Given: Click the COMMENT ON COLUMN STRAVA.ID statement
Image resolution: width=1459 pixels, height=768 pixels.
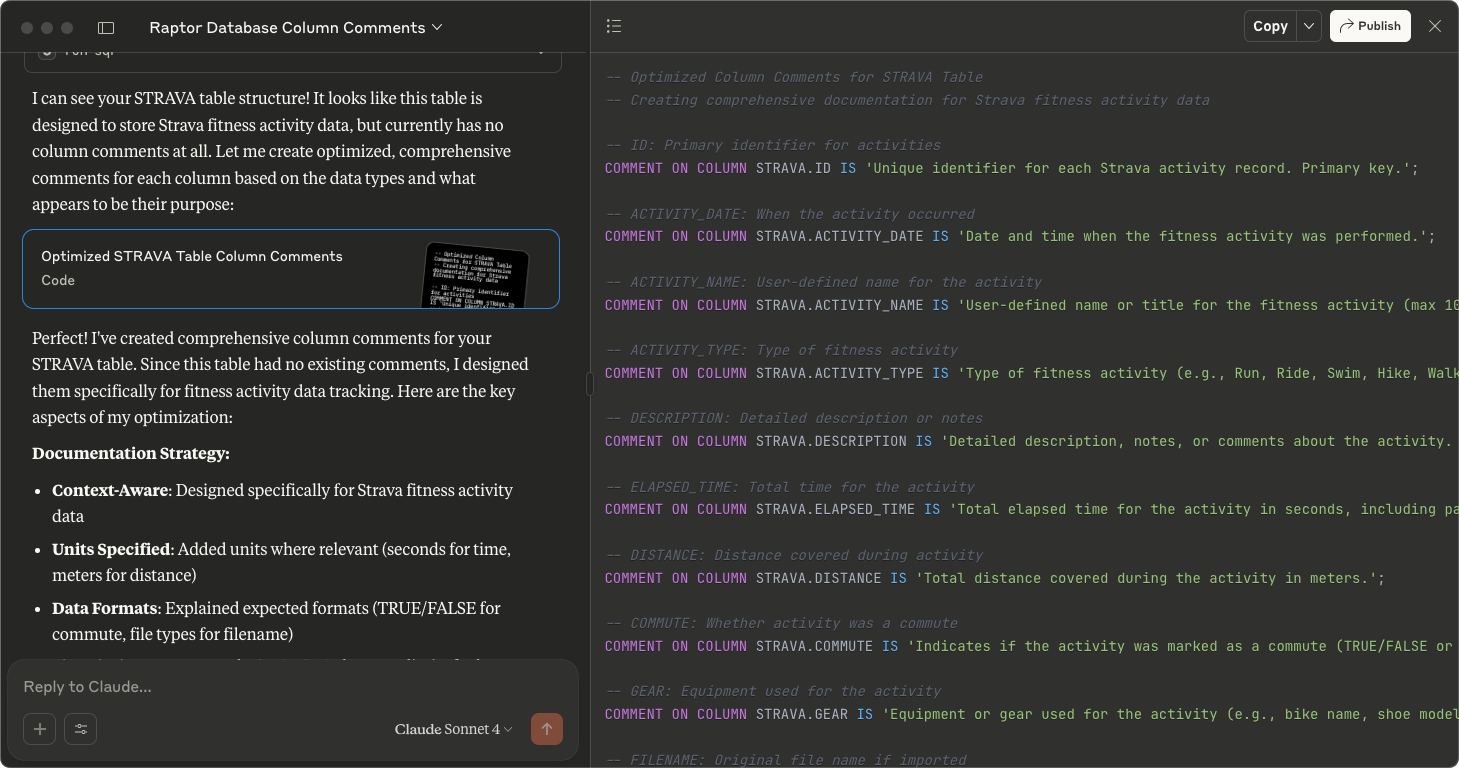Looking at the screenshot, I should pyautogui.click(x=1012, y=168).
